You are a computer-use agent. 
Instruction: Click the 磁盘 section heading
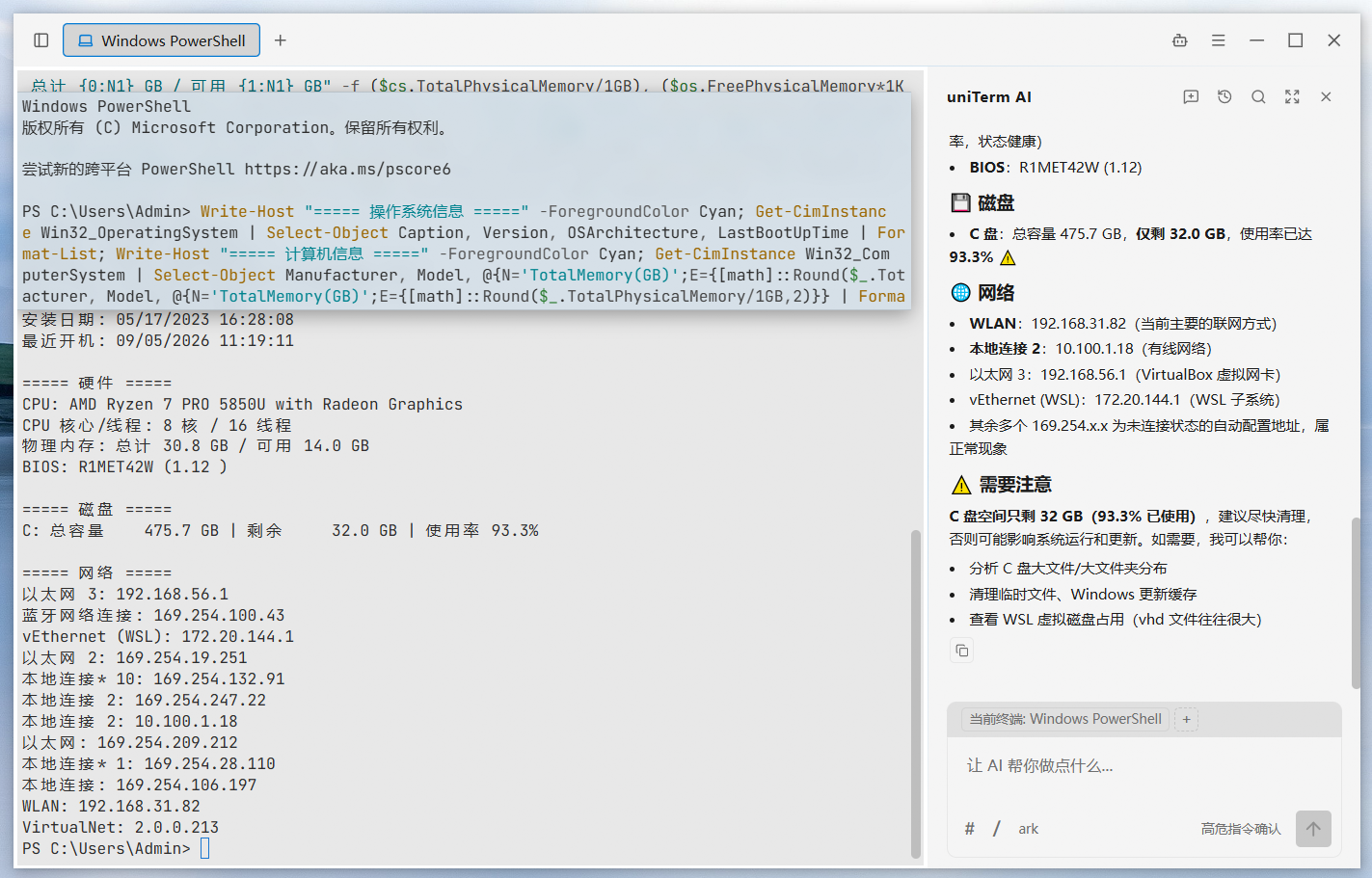click(x=996, y=203)
